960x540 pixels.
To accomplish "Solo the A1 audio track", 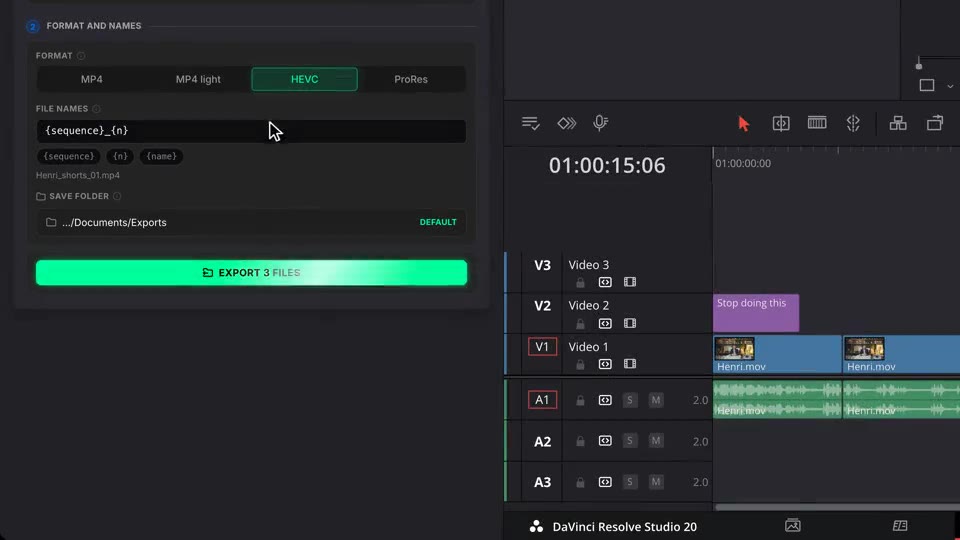I will point(629,400).
